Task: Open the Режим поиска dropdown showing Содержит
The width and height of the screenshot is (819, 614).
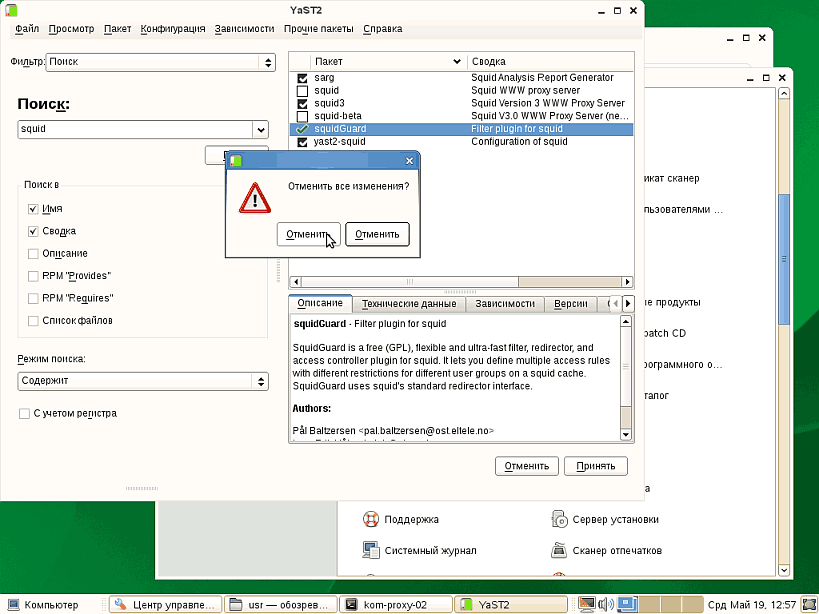Action: [143, 381]
